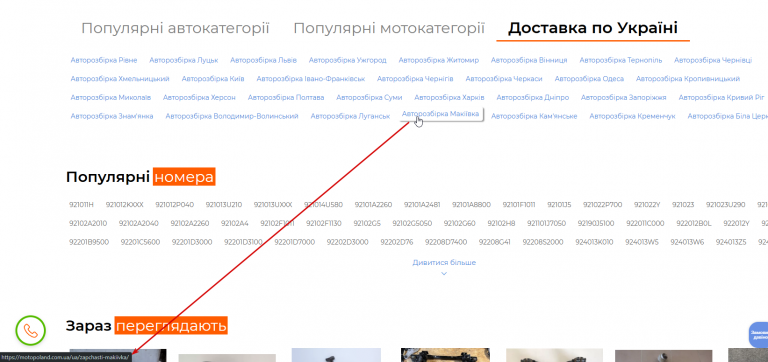This screenshot has height=362, width=768.
Task: Expand with the chevron under Дивитися більше
Action: click(x=444, y=273)
